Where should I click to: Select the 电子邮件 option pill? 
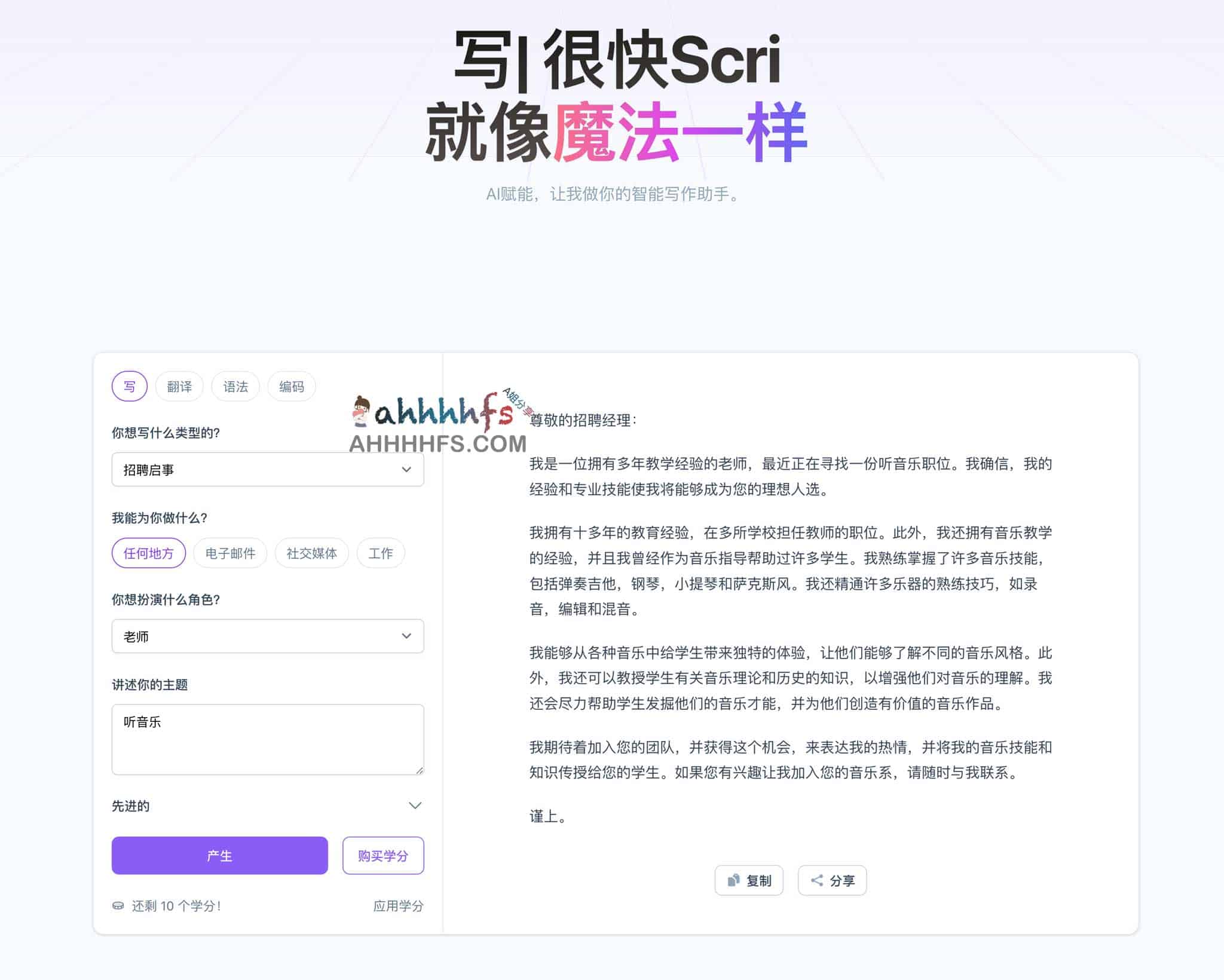coord(230,553)
